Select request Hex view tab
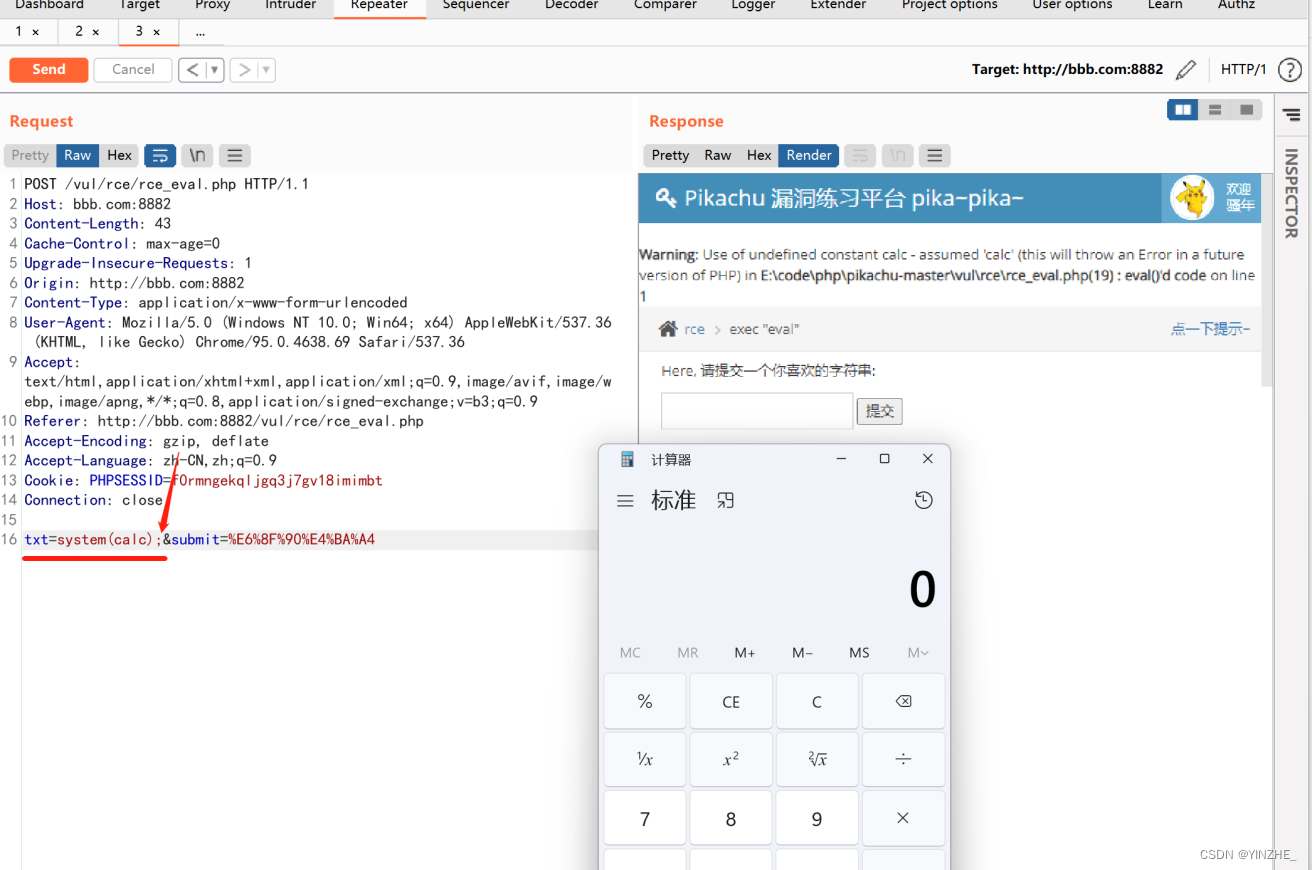 120,155
